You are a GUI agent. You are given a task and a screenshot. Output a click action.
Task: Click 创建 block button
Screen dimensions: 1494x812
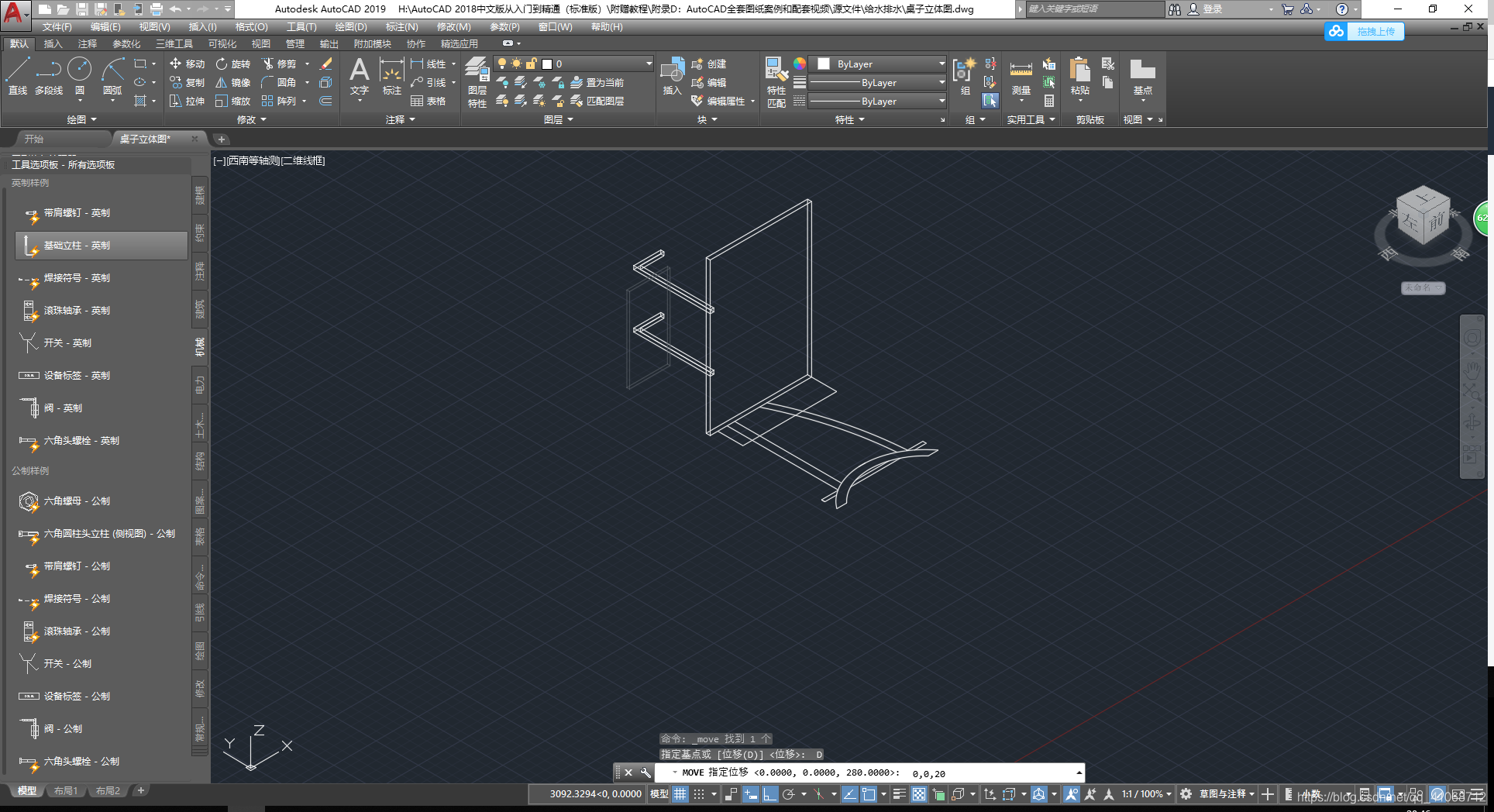pos(709,64)
